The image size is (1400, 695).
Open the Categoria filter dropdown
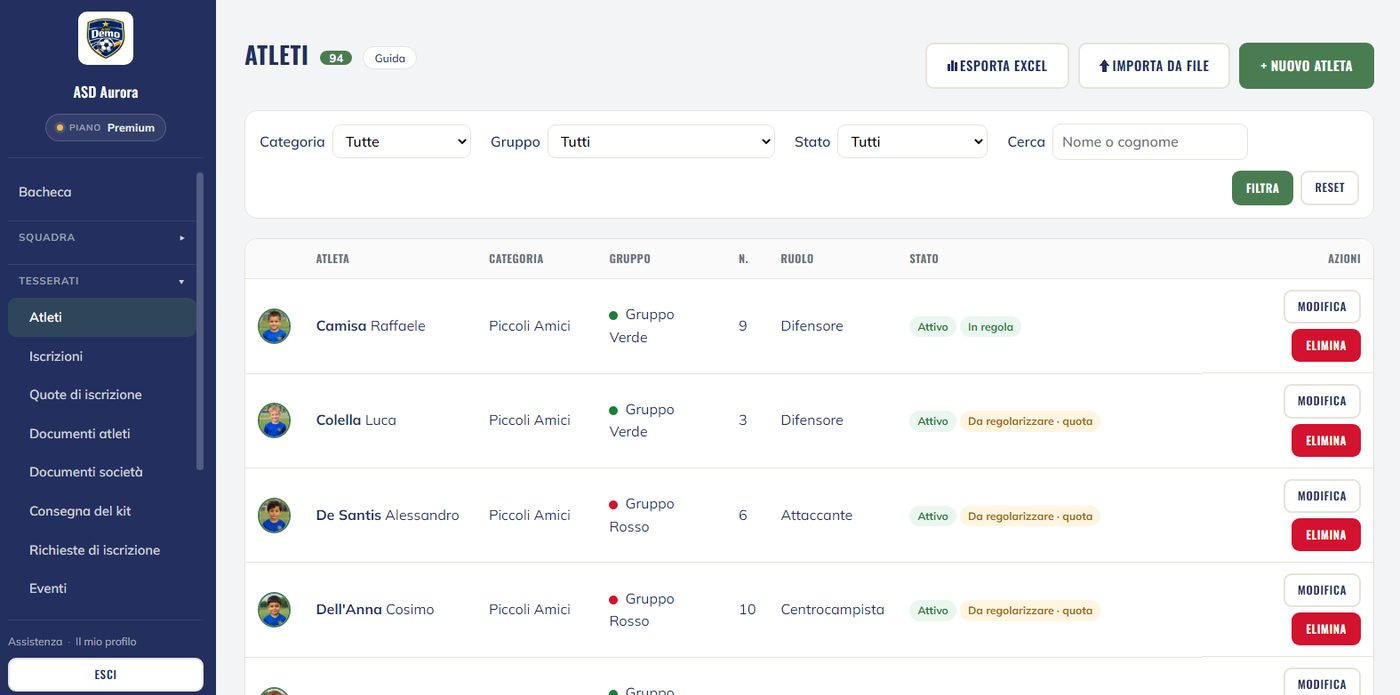(401, 142)
